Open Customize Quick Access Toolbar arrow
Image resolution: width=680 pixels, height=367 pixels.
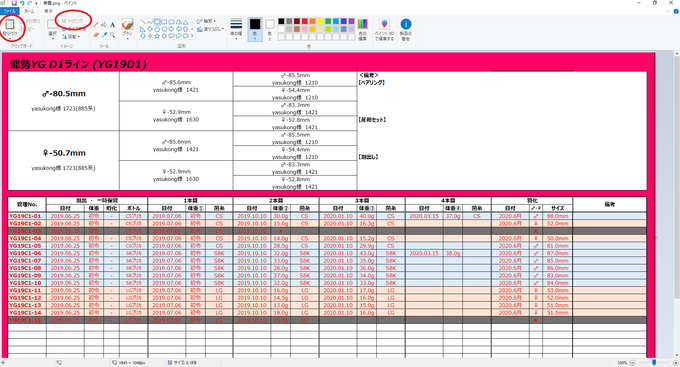(x=36, y=3)
